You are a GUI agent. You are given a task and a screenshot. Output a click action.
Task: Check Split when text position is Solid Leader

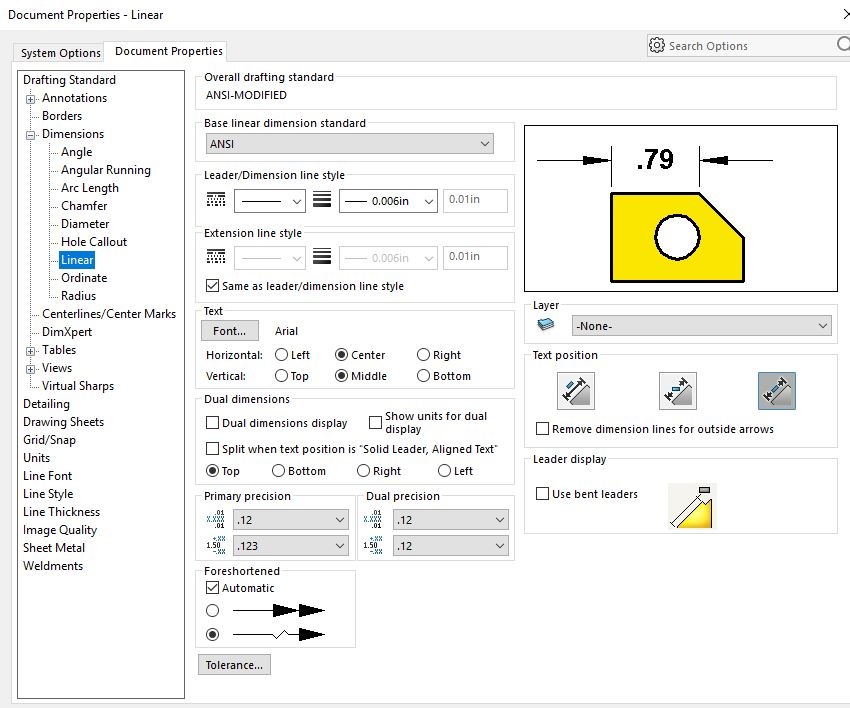point(212,449)
